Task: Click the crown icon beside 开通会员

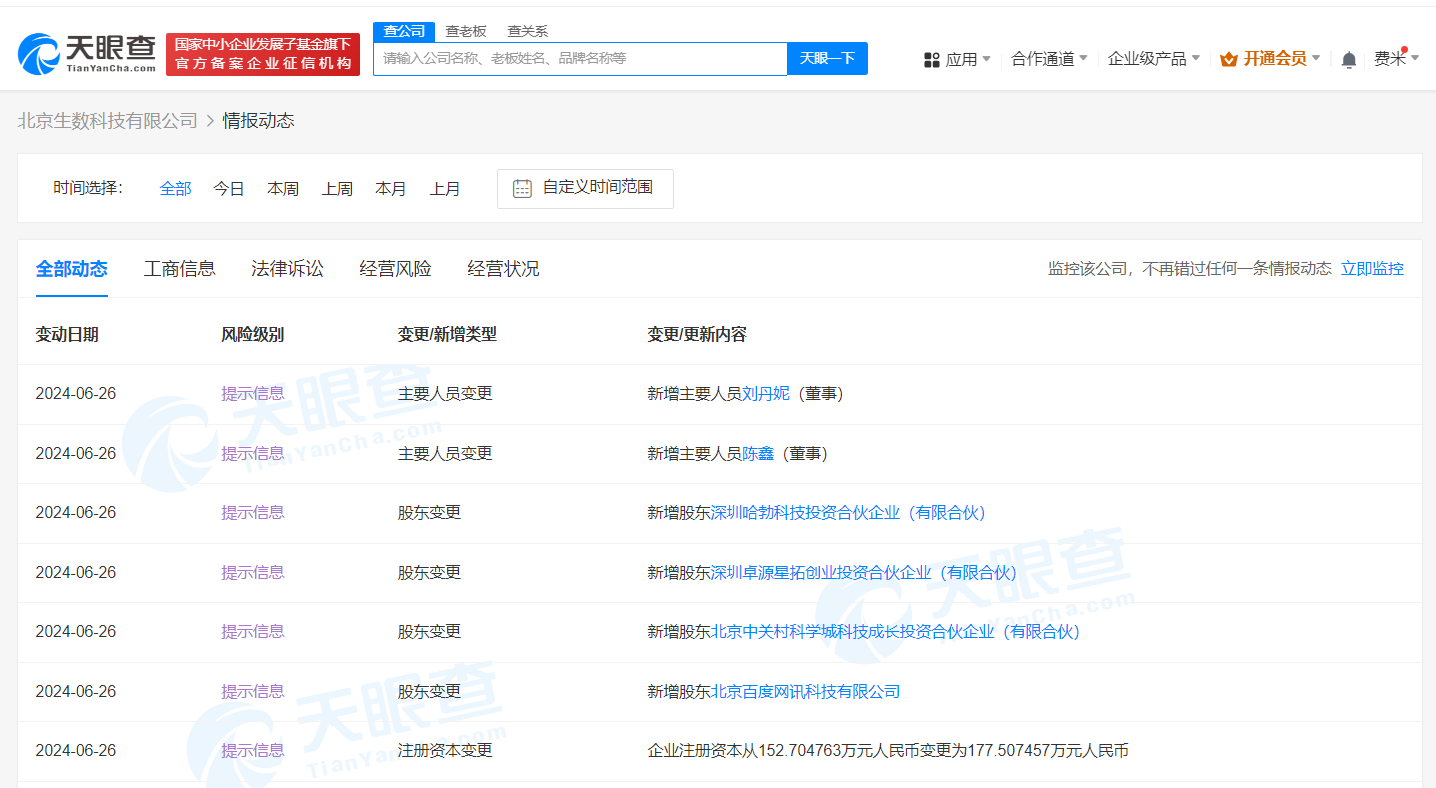Action: [x=1226, y=59]
